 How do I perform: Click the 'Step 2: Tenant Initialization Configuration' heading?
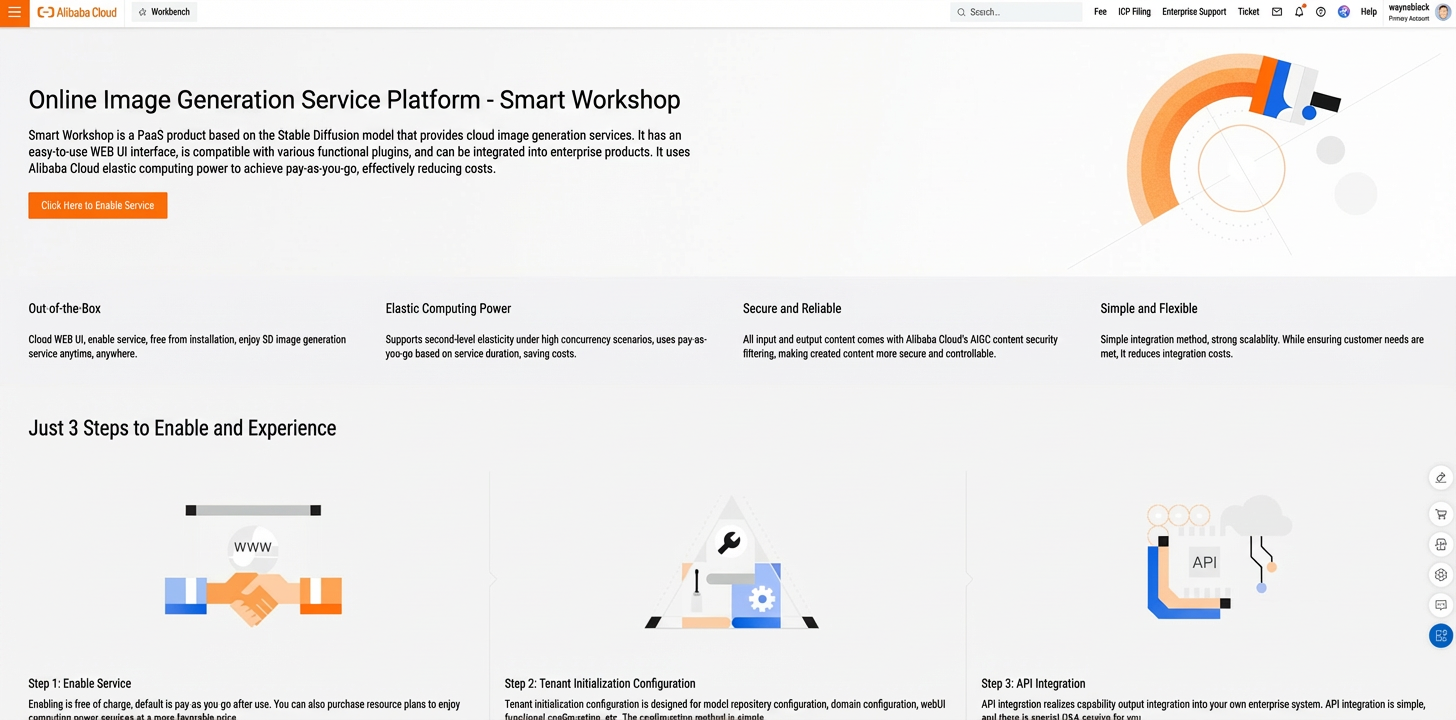click(x=600, y=683)
